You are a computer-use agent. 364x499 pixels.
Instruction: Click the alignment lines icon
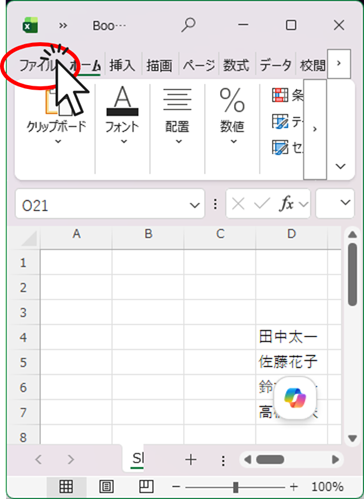tap(177, 99)
